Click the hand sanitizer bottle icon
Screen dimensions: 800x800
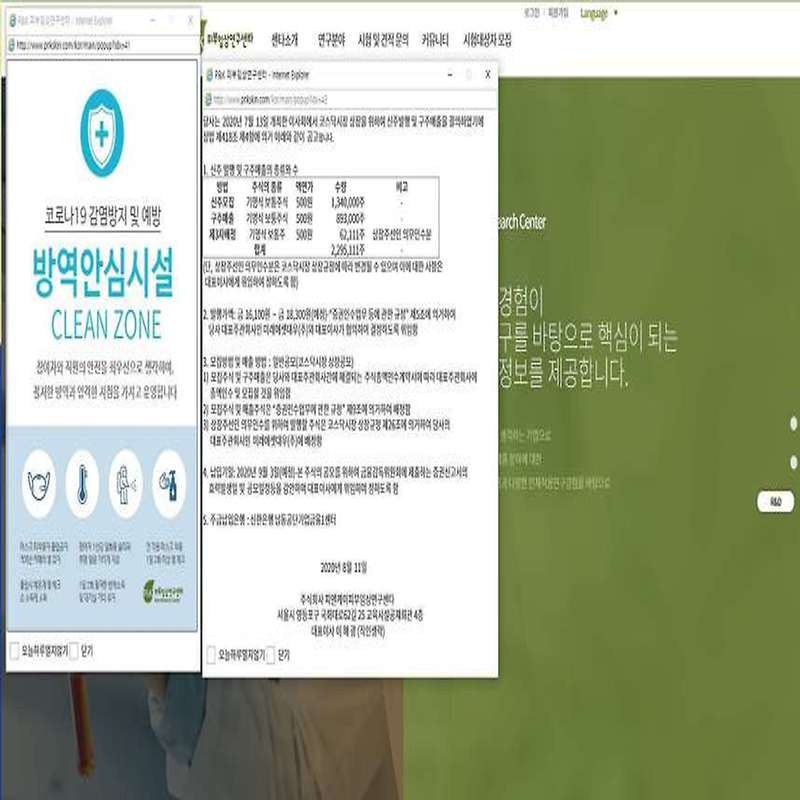[x=168, y=484]
